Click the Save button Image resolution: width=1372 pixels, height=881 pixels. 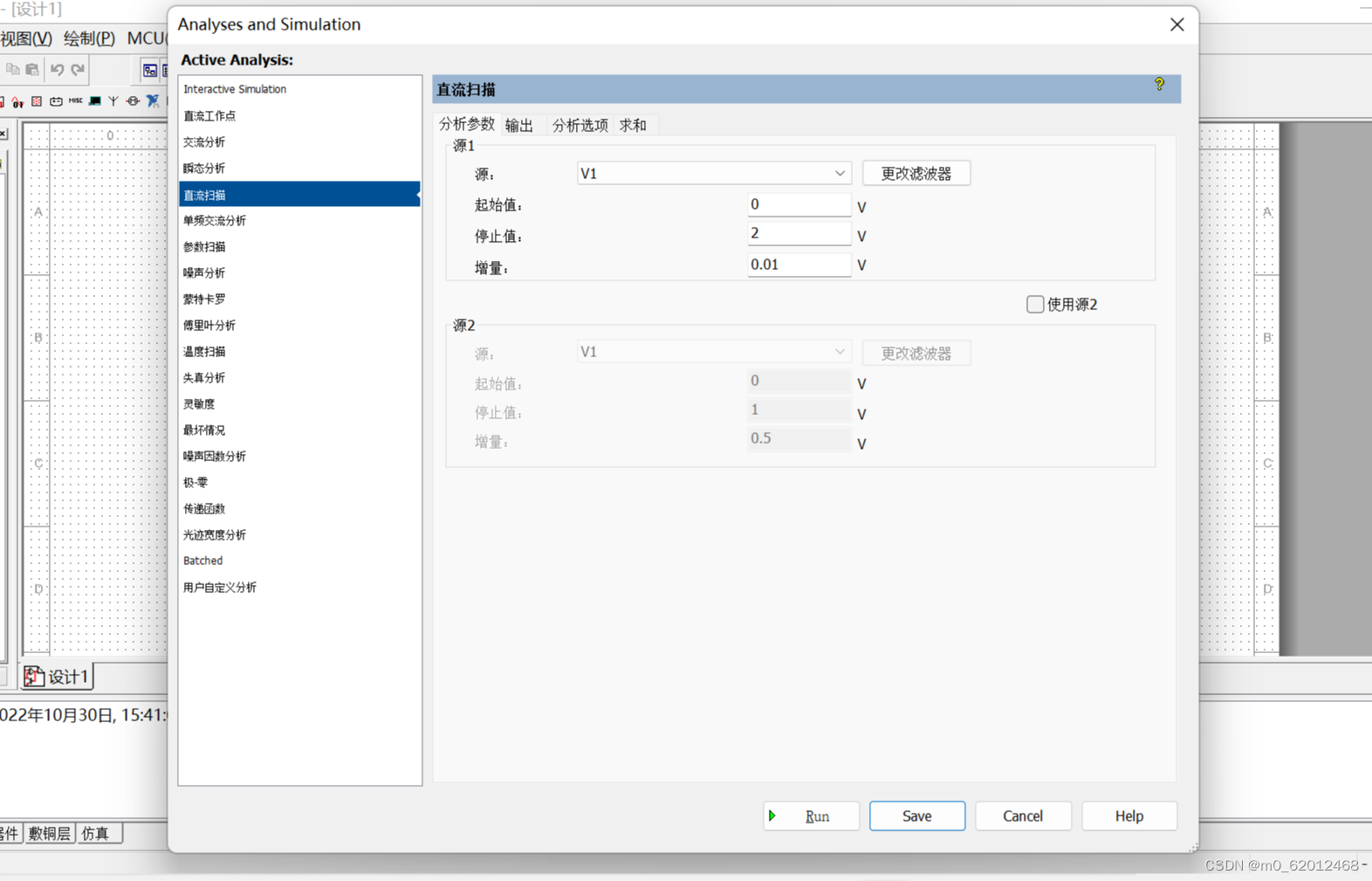[916, 816]
